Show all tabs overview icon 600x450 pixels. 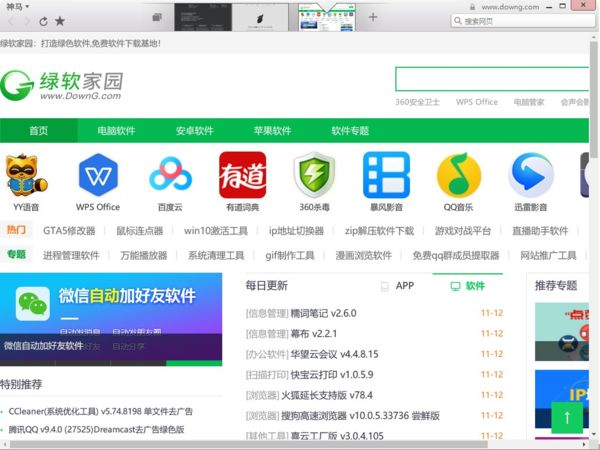click(x=157, y=17)
